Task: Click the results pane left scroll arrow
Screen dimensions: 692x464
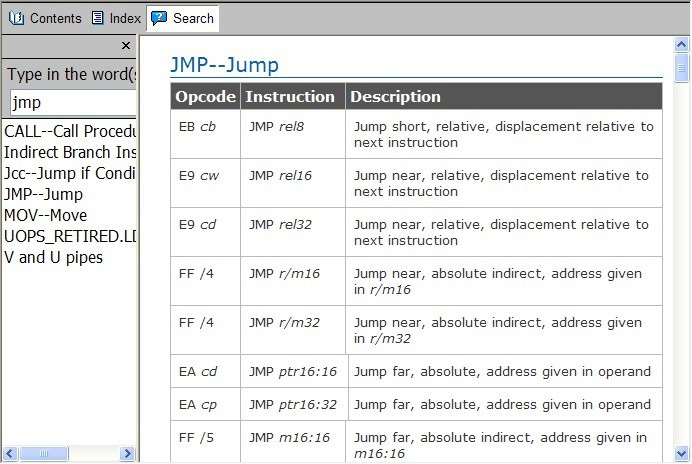Action: [x=10, y=453]
